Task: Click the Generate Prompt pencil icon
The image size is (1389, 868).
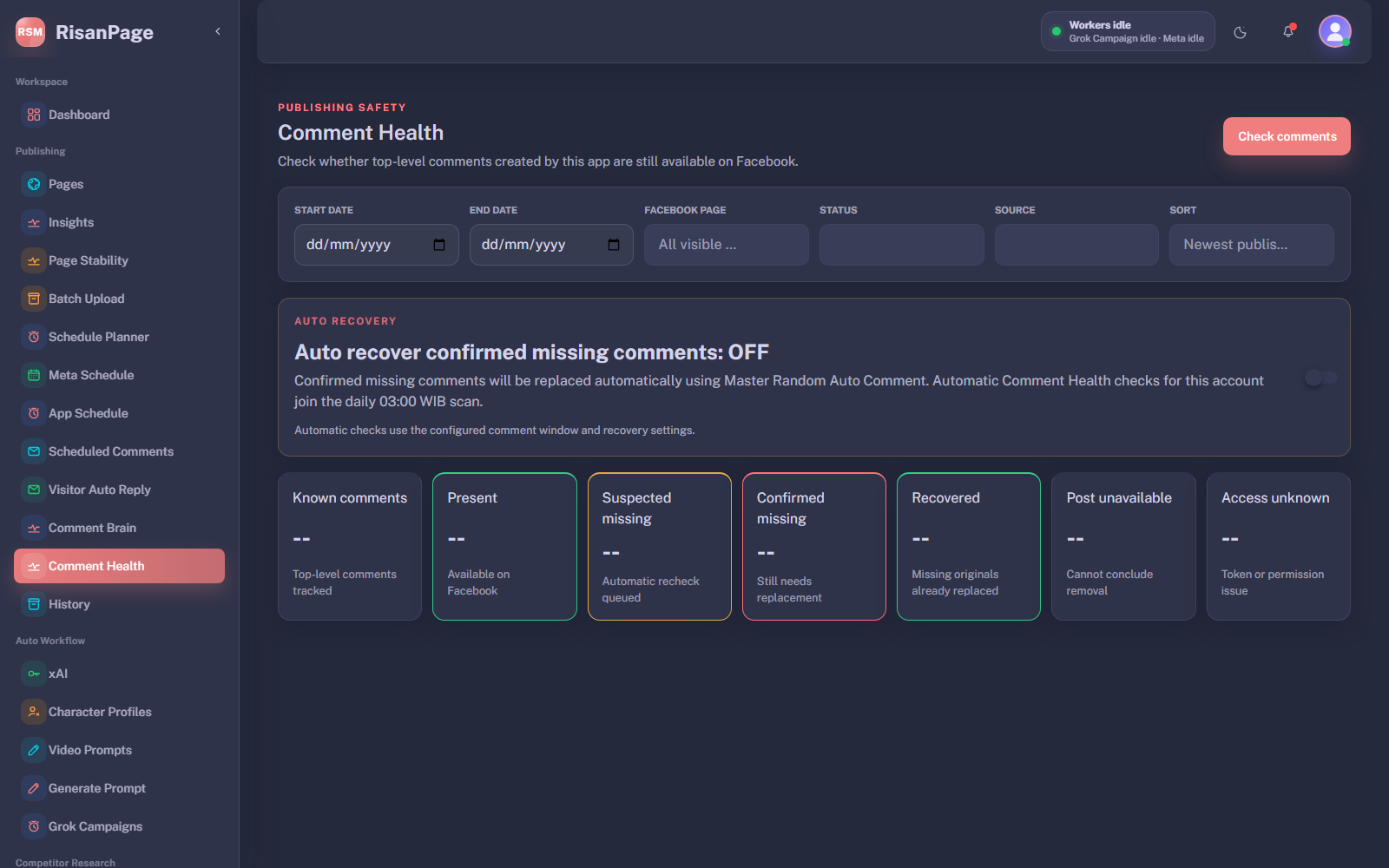Action: click(x=34, y=788)
